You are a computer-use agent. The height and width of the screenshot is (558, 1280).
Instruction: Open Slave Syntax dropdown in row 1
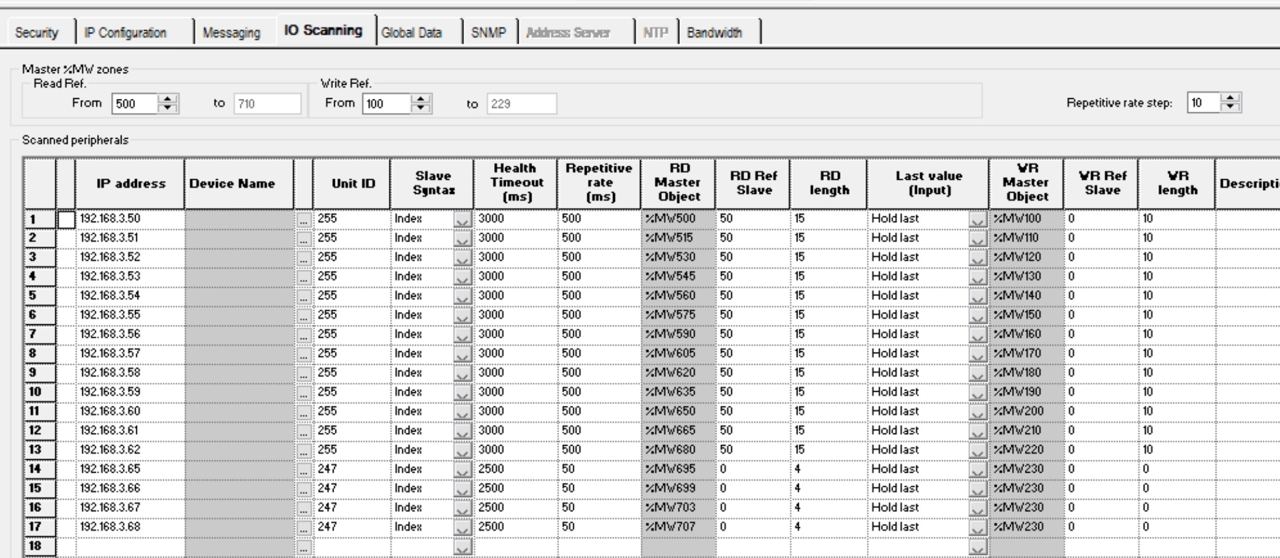coord(462,219)
